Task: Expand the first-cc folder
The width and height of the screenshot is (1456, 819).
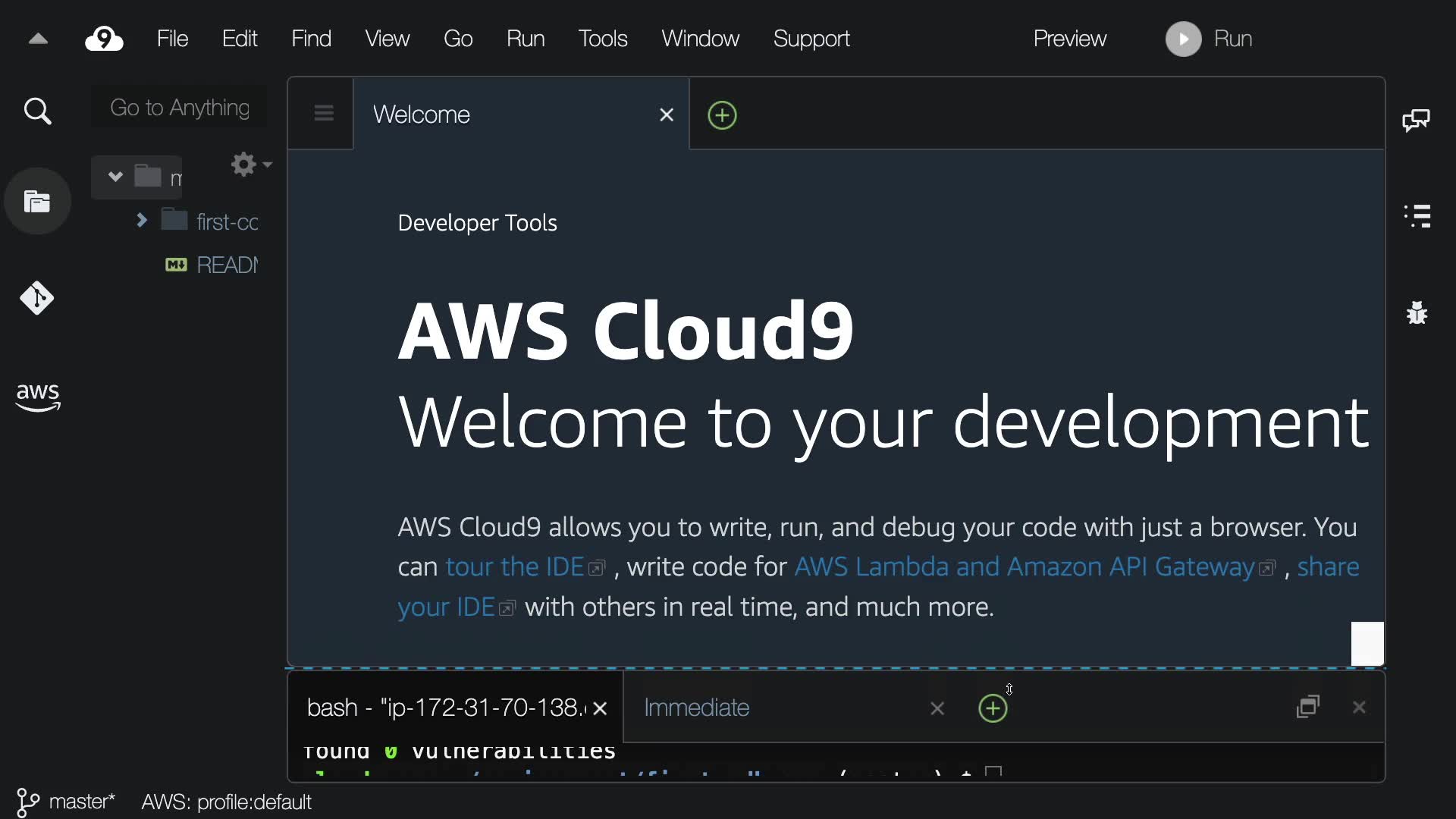Action: pyautogui.click(x=141, y=221)
